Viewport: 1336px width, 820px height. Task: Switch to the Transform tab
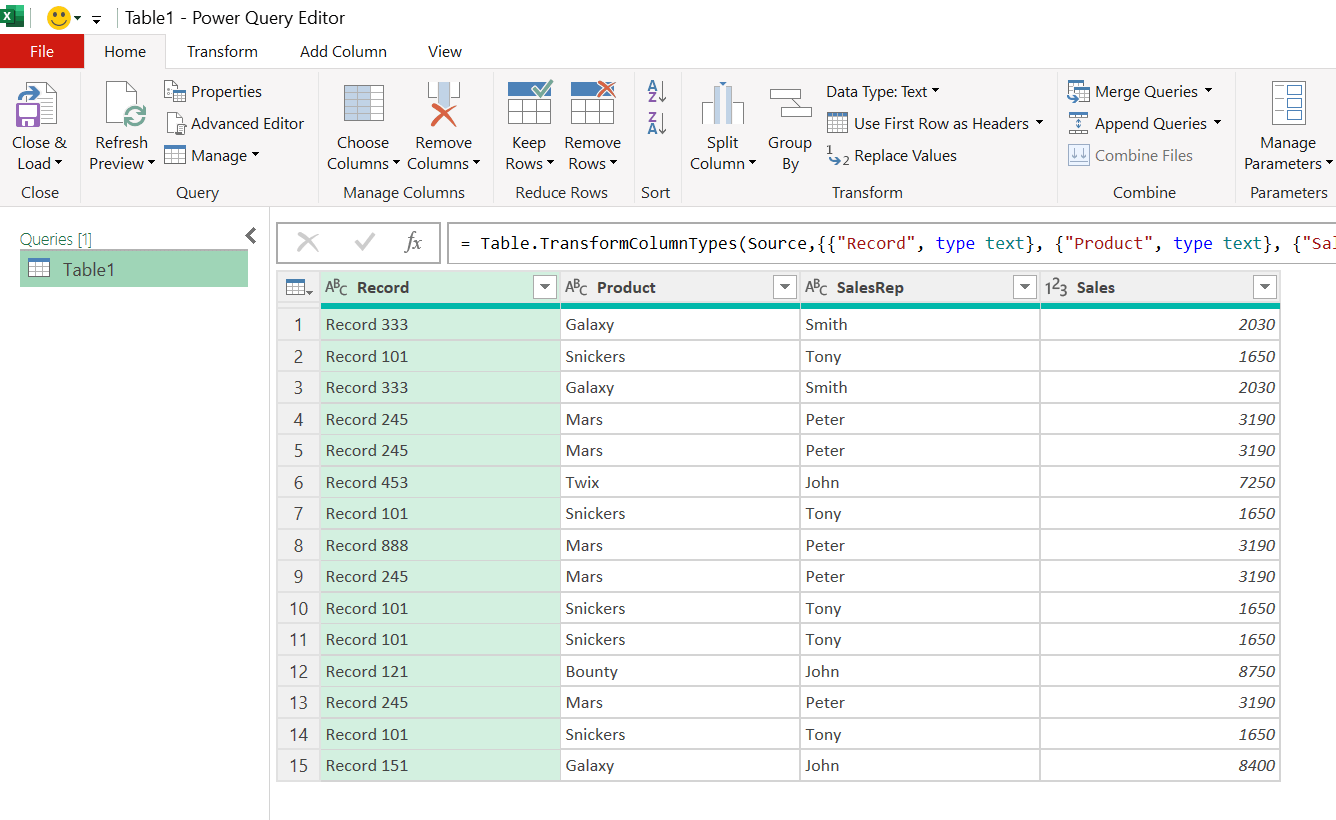(x=222, y=52)
